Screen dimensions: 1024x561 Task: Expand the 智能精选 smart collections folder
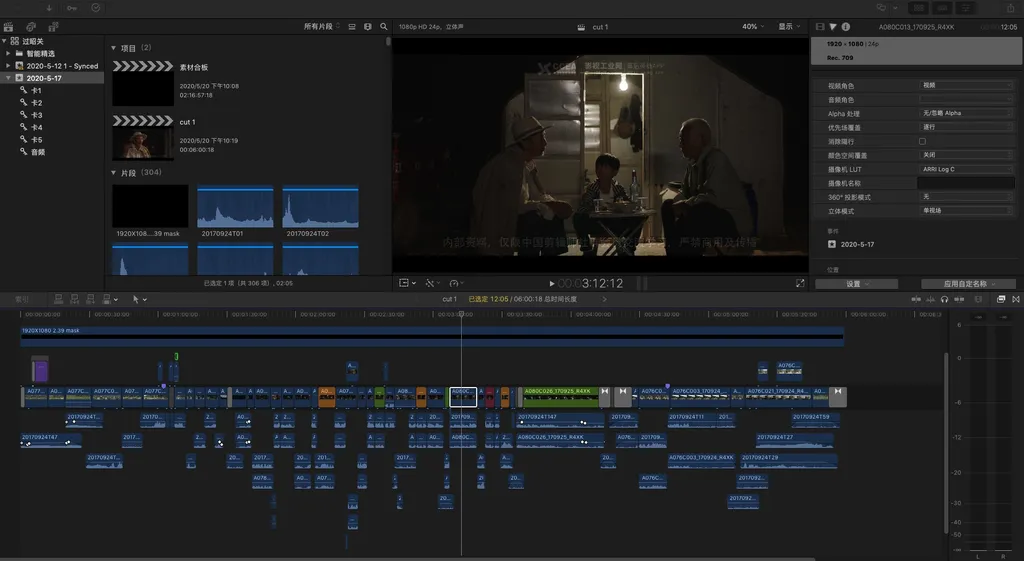coord(8,53)
